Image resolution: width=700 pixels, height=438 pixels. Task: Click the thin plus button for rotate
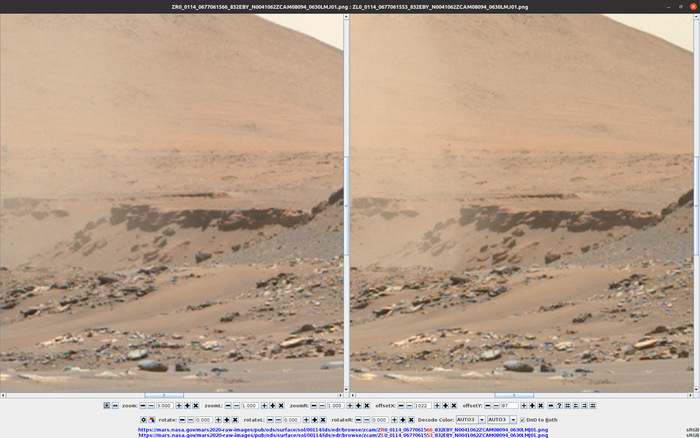[x=218, y=420]
